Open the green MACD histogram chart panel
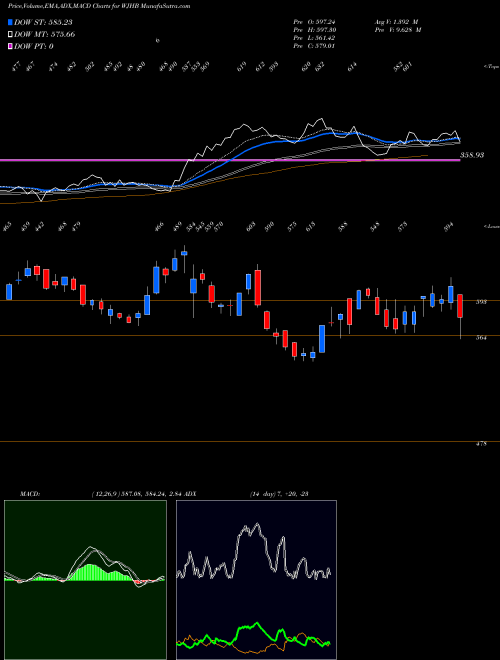Screen dimensions: 500x660 tap(85, 580)
